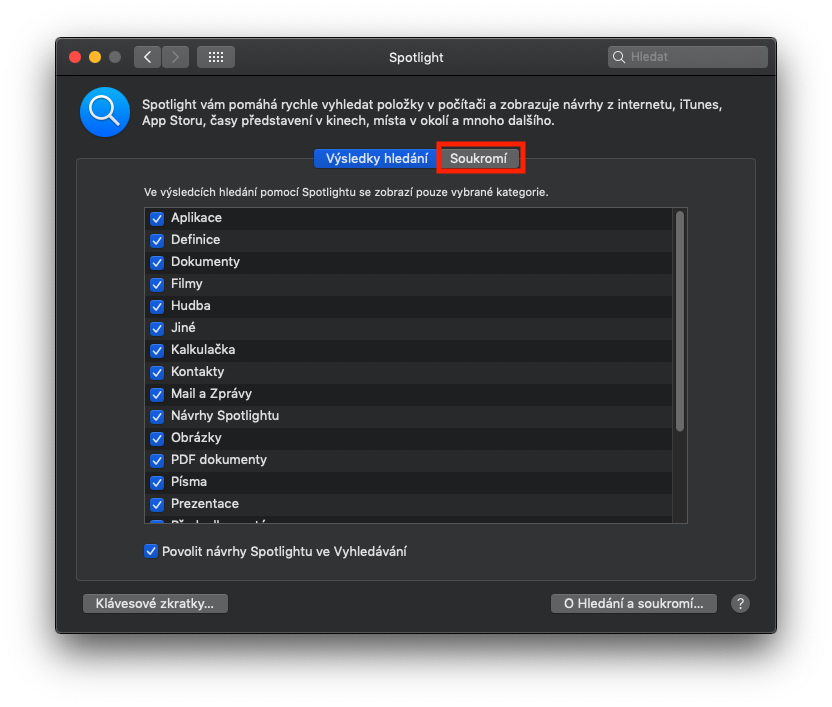Select the Návrhy Spotlightu row label
The image size is (832, 707).
point(225,416)
